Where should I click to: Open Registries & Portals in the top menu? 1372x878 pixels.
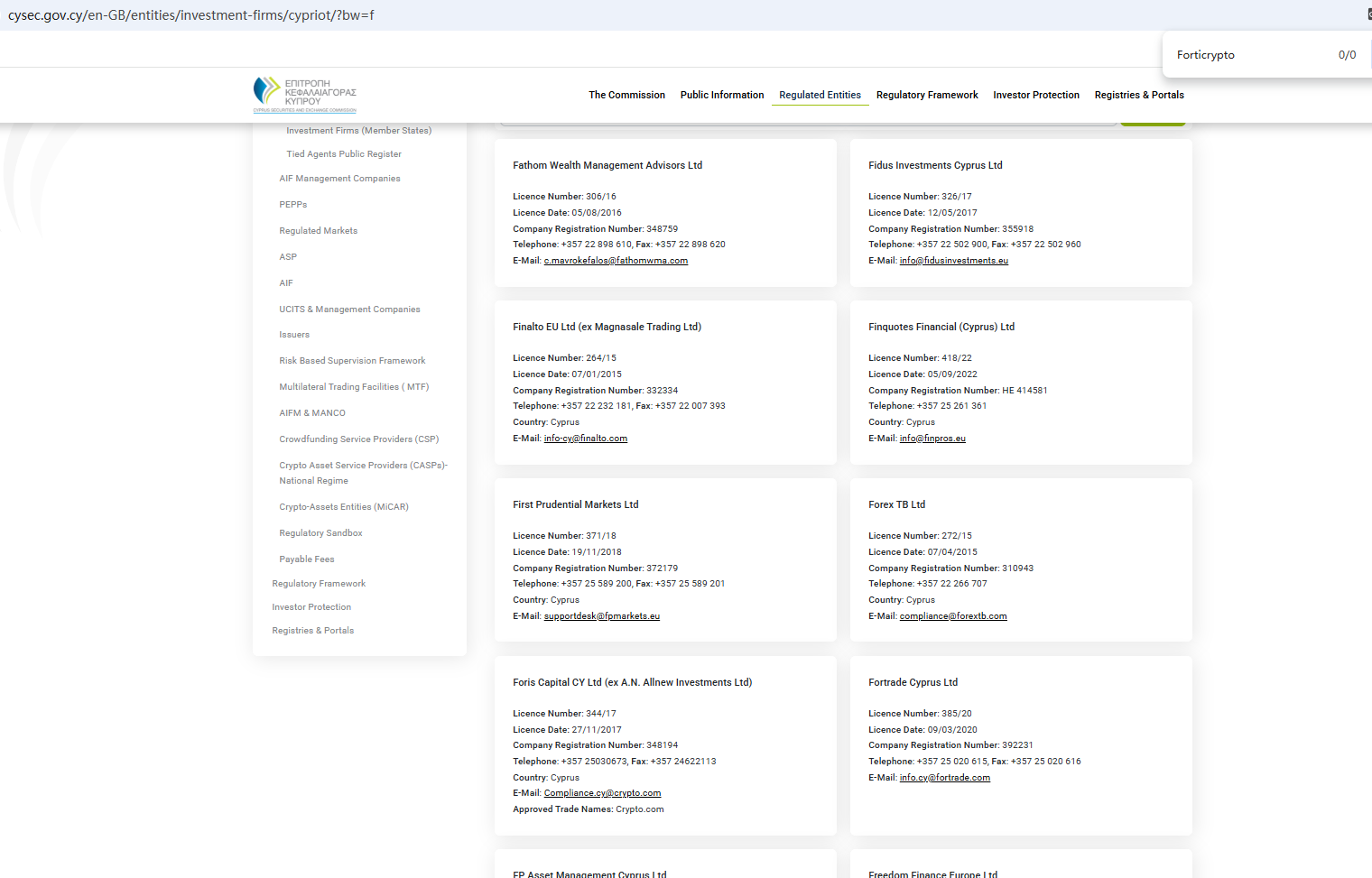pos(1138,95)
